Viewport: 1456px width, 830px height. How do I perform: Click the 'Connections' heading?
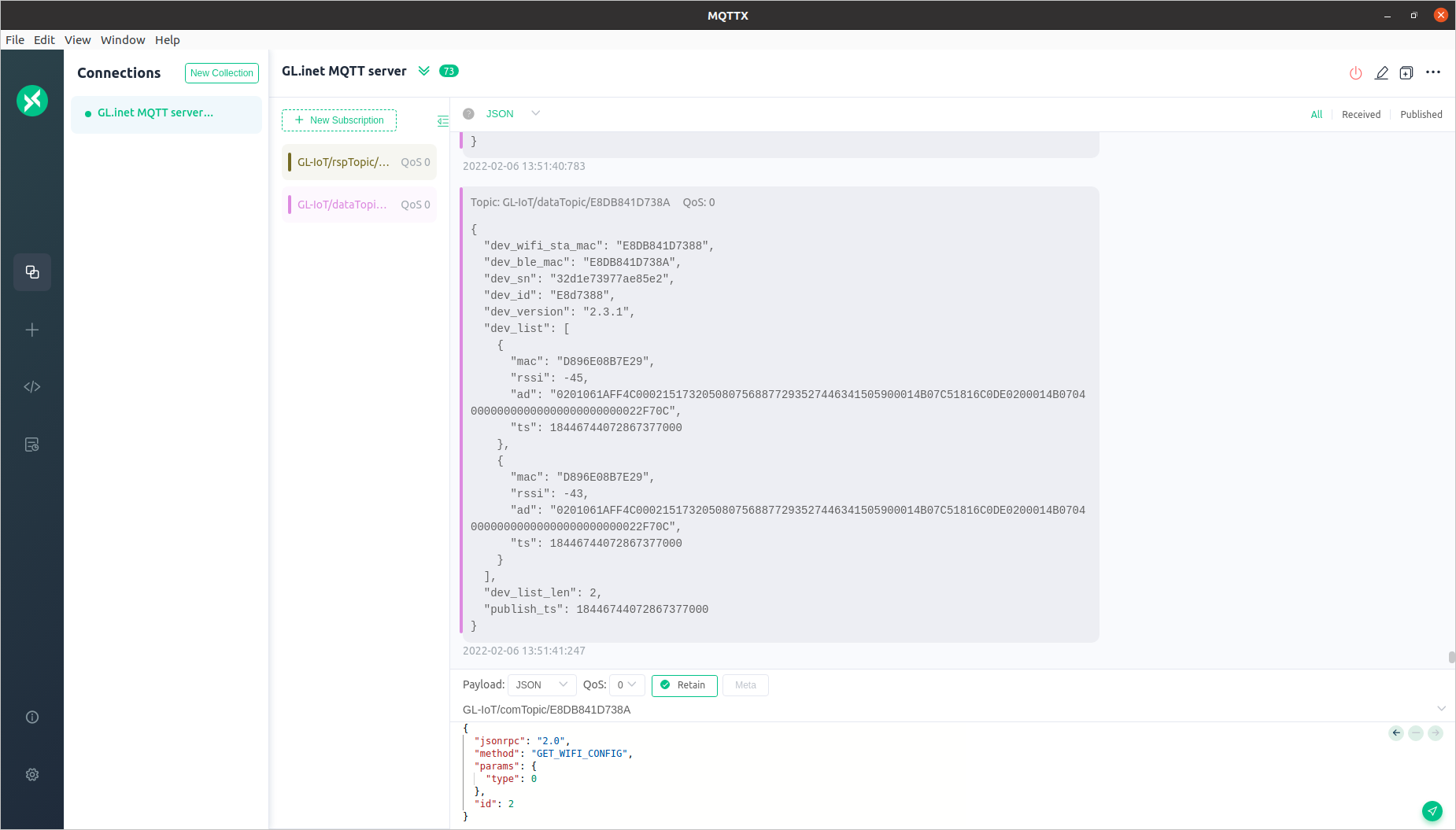(x=119, y=72)
